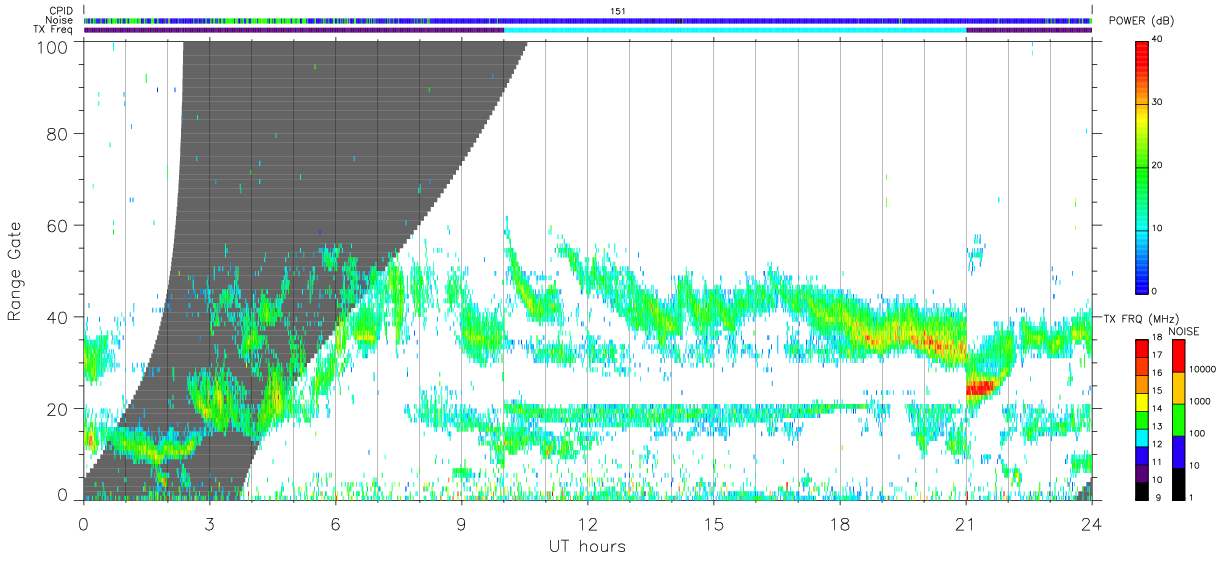
Task: Click the "Range Gate" y-axis title
Action: 15,270
